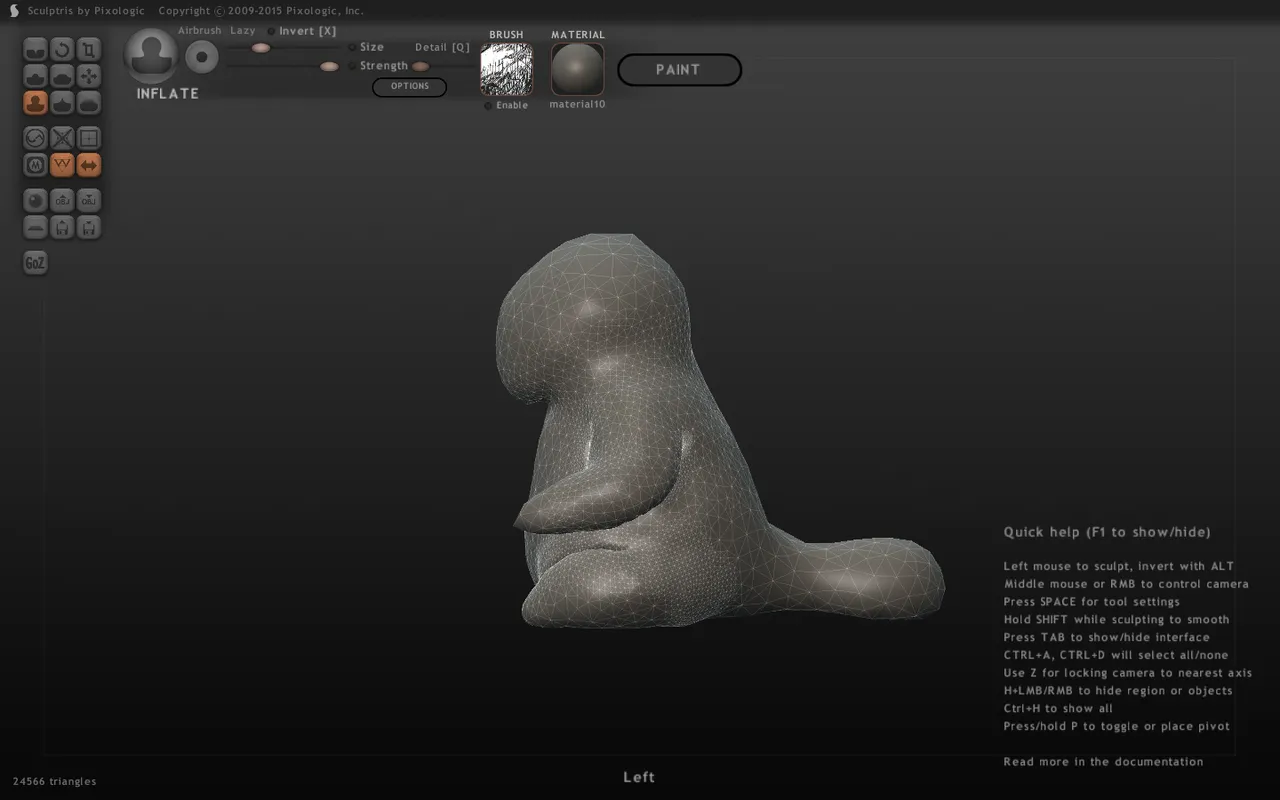1280x800 pixels.
Task: Click 'Ctrl+H to show all' text
Action: (1058, 708)
